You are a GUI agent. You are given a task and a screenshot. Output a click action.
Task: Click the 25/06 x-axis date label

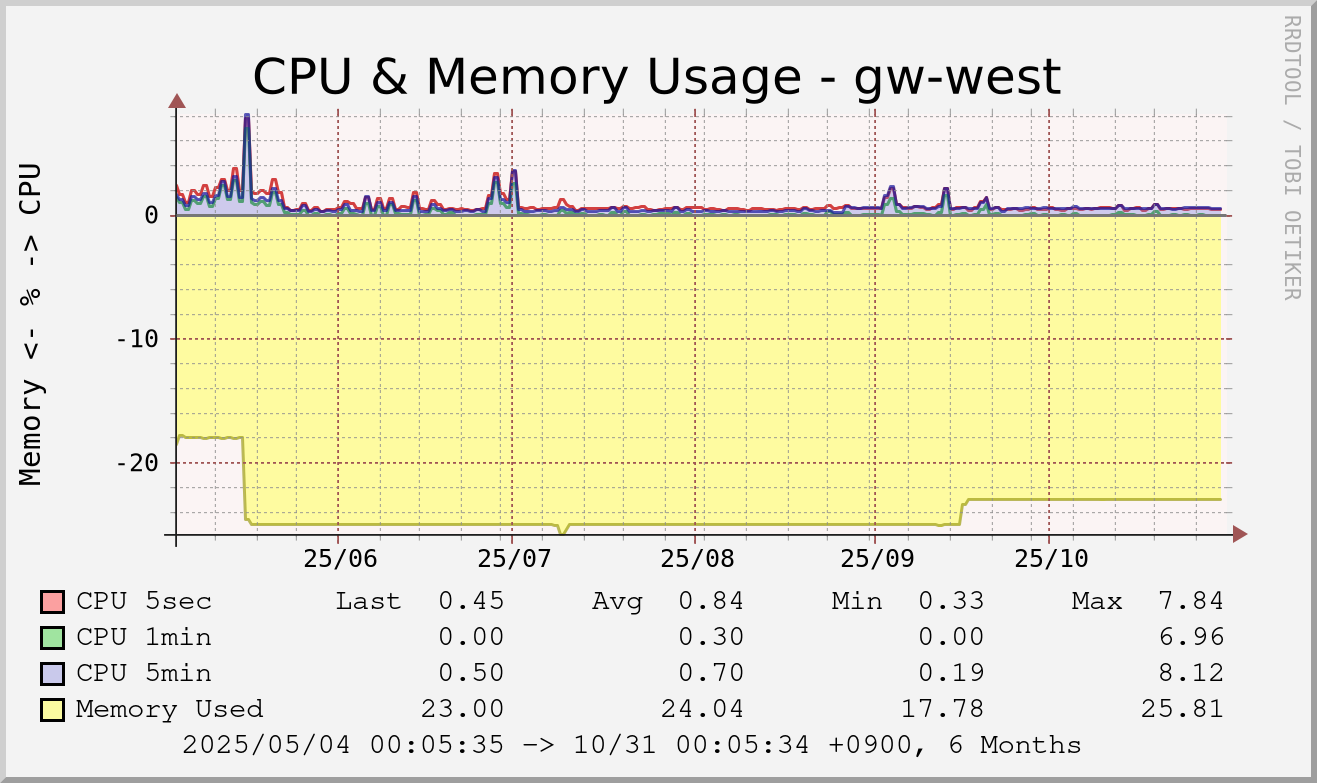point(339,558)
